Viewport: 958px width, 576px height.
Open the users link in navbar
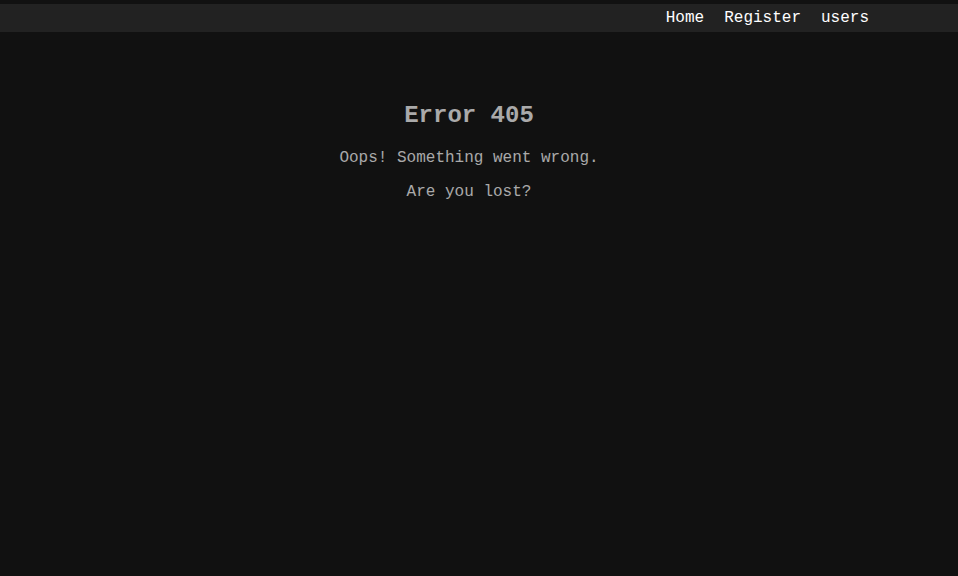click(x=844, y=17)
